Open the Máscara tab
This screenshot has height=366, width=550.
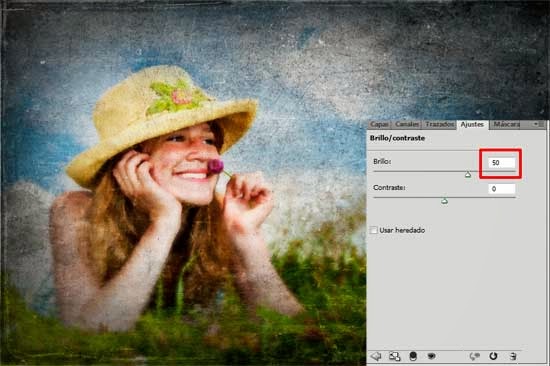pyautogui.click(x=507, y=124)
